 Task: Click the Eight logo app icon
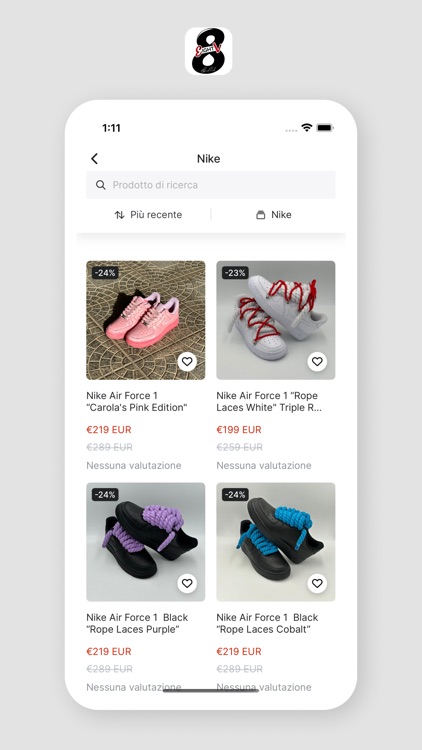(x=209, y=51)
